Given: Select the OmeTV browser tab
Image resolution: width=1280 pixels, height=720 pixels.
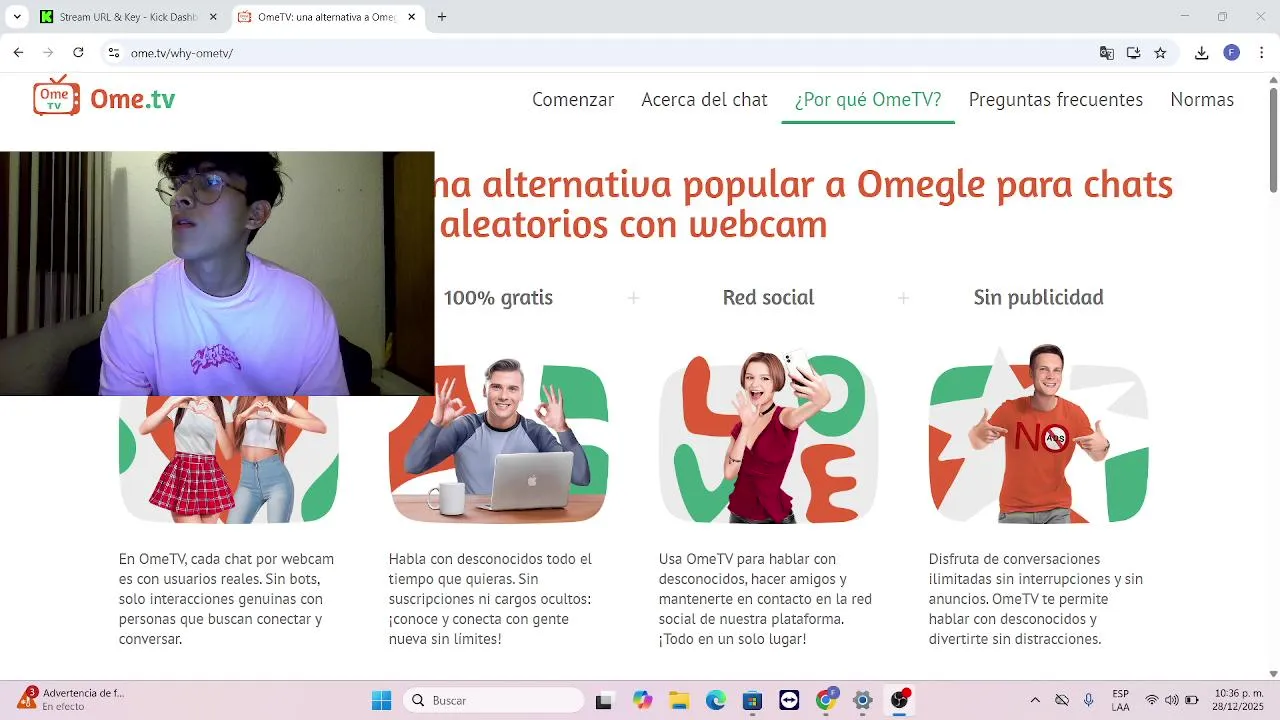Looking at the screenshot, I should pos(327,17).
